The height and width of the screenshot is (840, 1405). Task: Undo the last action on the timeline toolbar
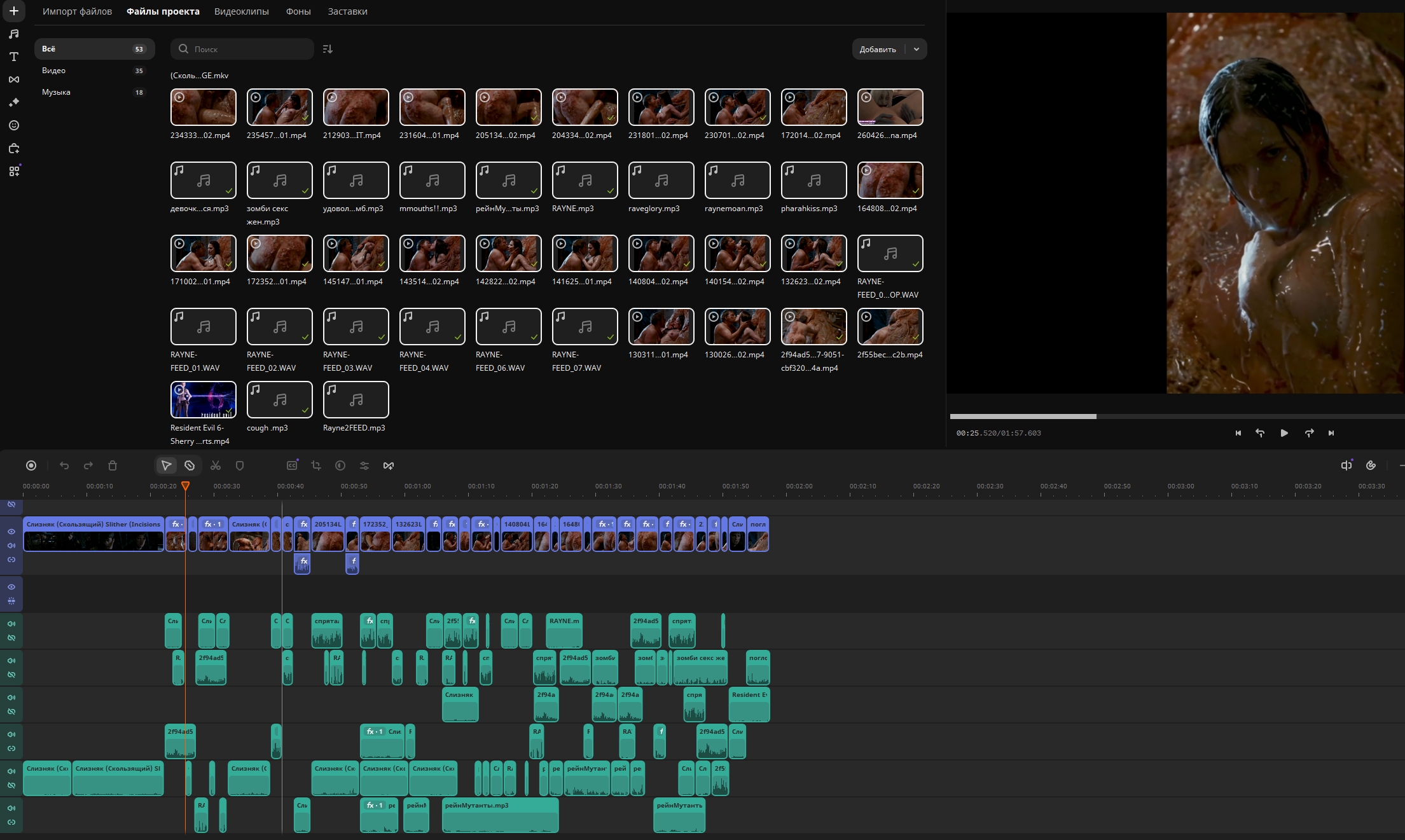point(64,465)
